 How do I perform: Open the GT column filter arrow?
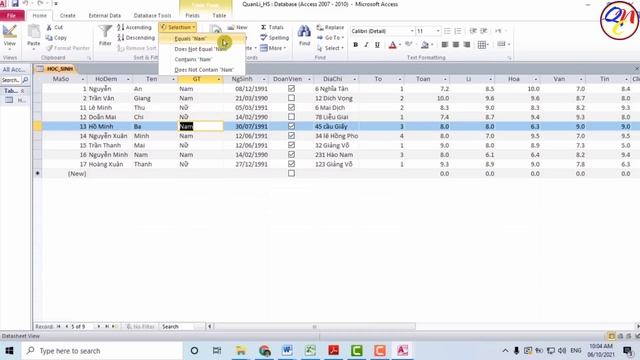click(219, 79)
